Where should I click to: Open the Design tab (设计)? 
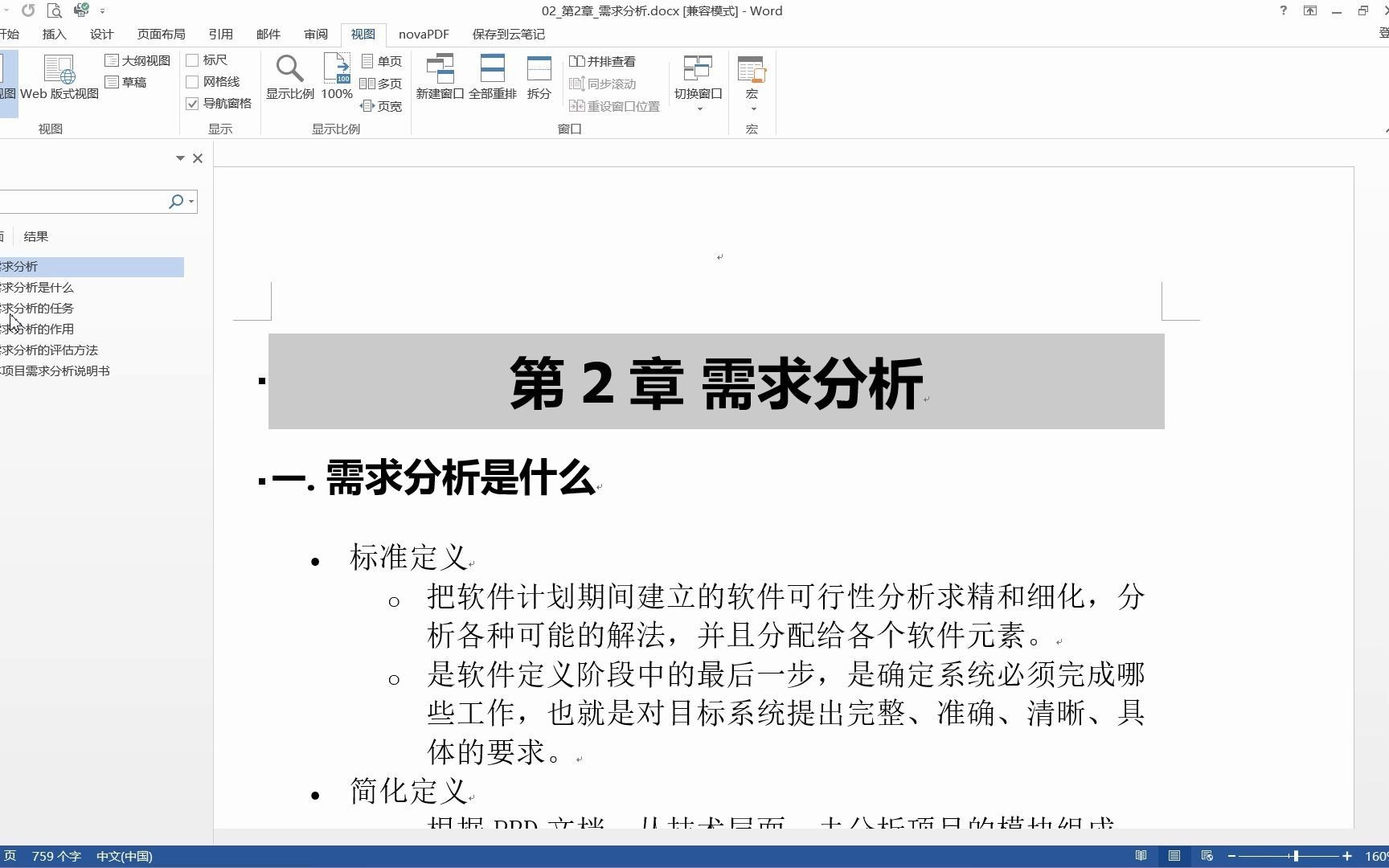(102, 35)
